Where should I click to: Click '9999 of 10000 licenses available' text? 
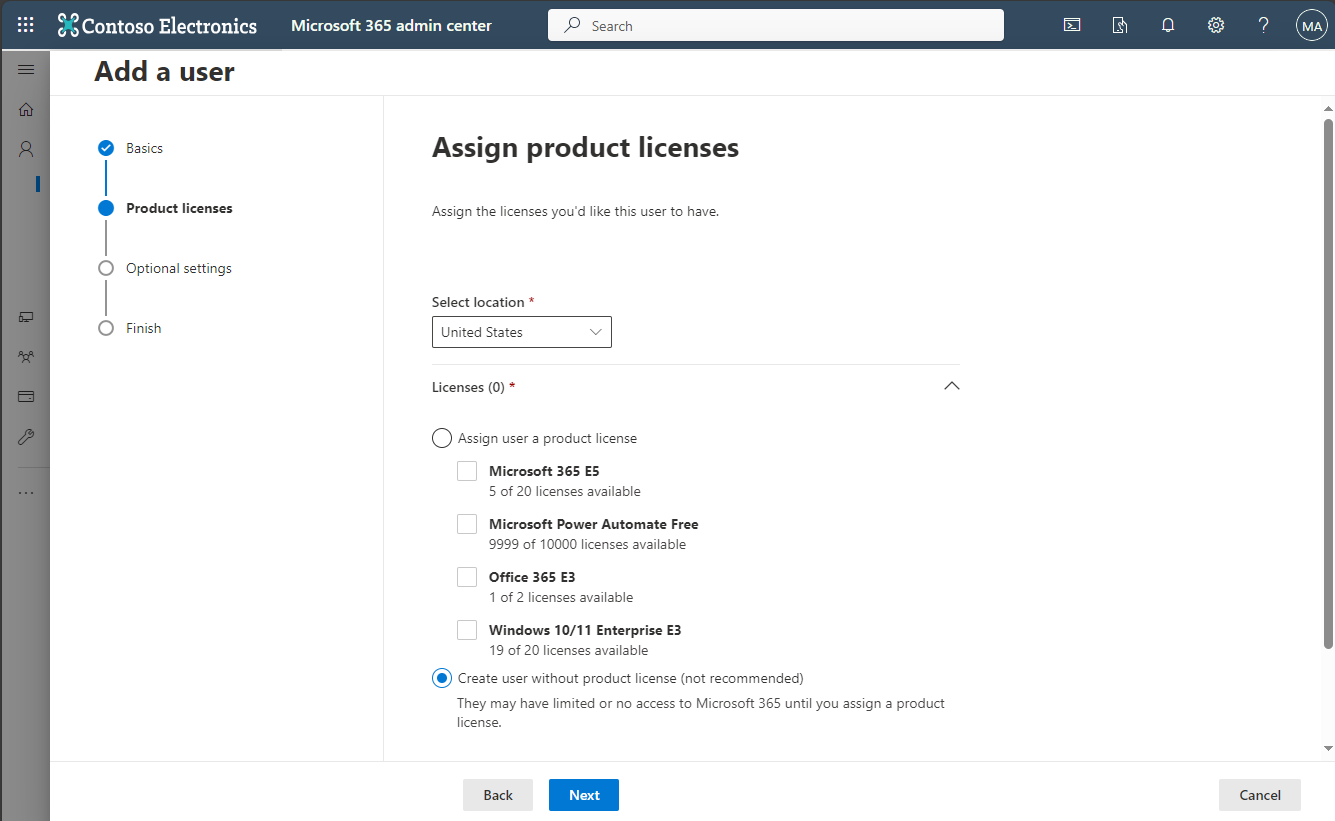(x=588, y=544)
